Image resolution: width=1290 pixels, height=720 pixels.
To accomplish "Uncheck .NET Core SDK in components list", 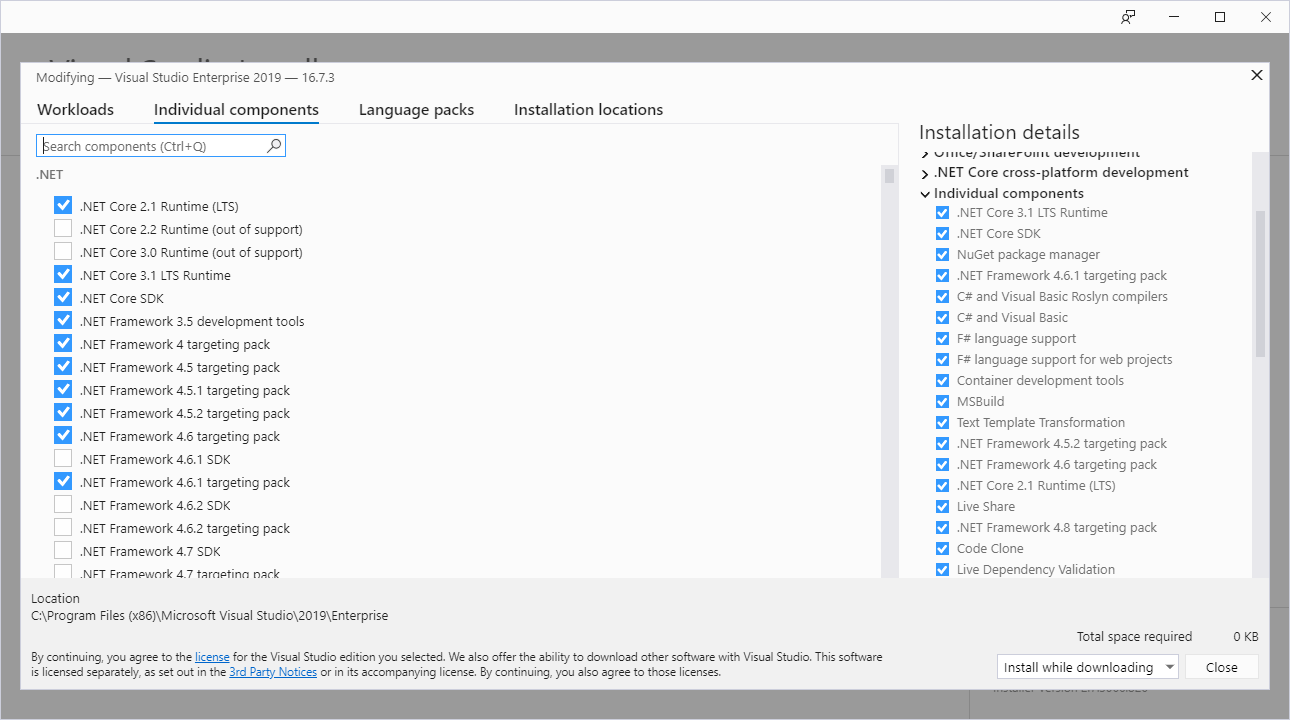I will pyautogui.click(x=63, y=298).
